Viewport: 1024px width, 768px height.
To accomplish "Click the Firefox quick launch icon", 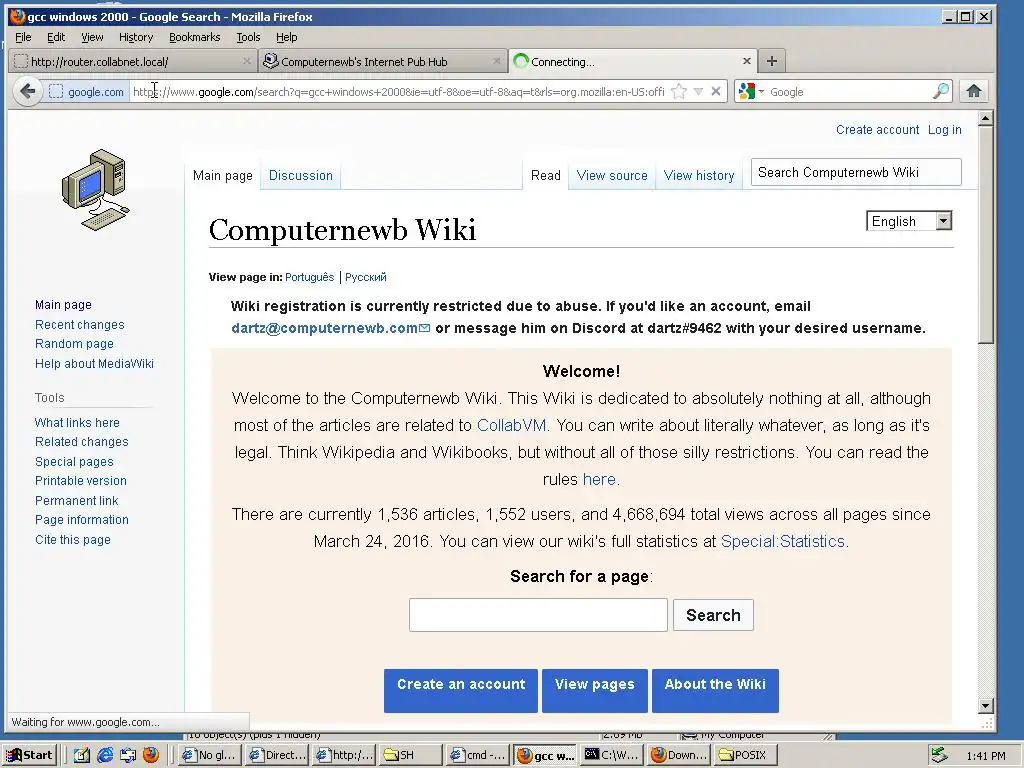I will [x=151, y=755].
